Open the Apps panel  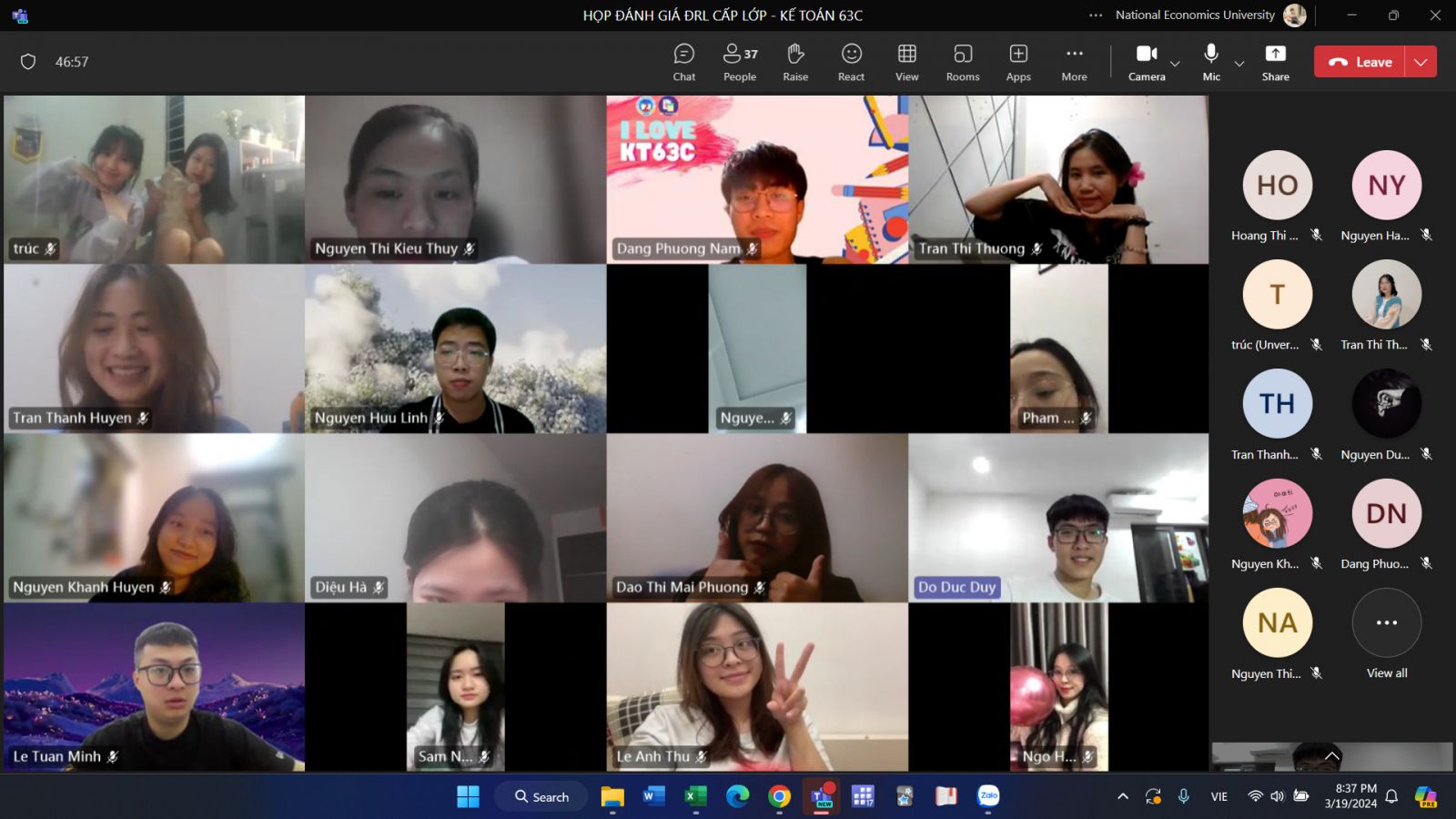(x=1018, y=62)
